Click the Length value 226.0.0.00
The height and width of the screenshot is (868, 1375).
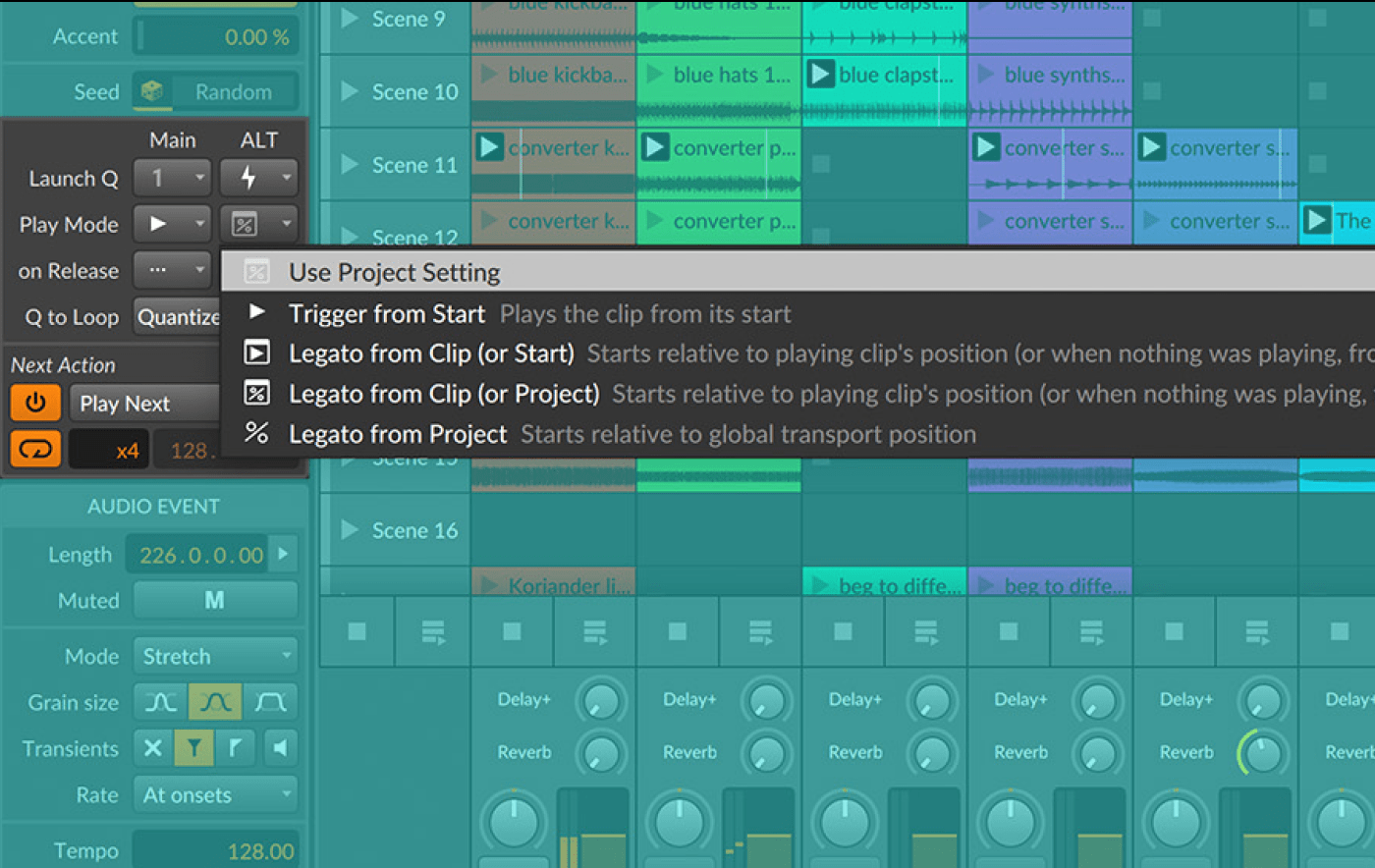(x=197, y=555)
